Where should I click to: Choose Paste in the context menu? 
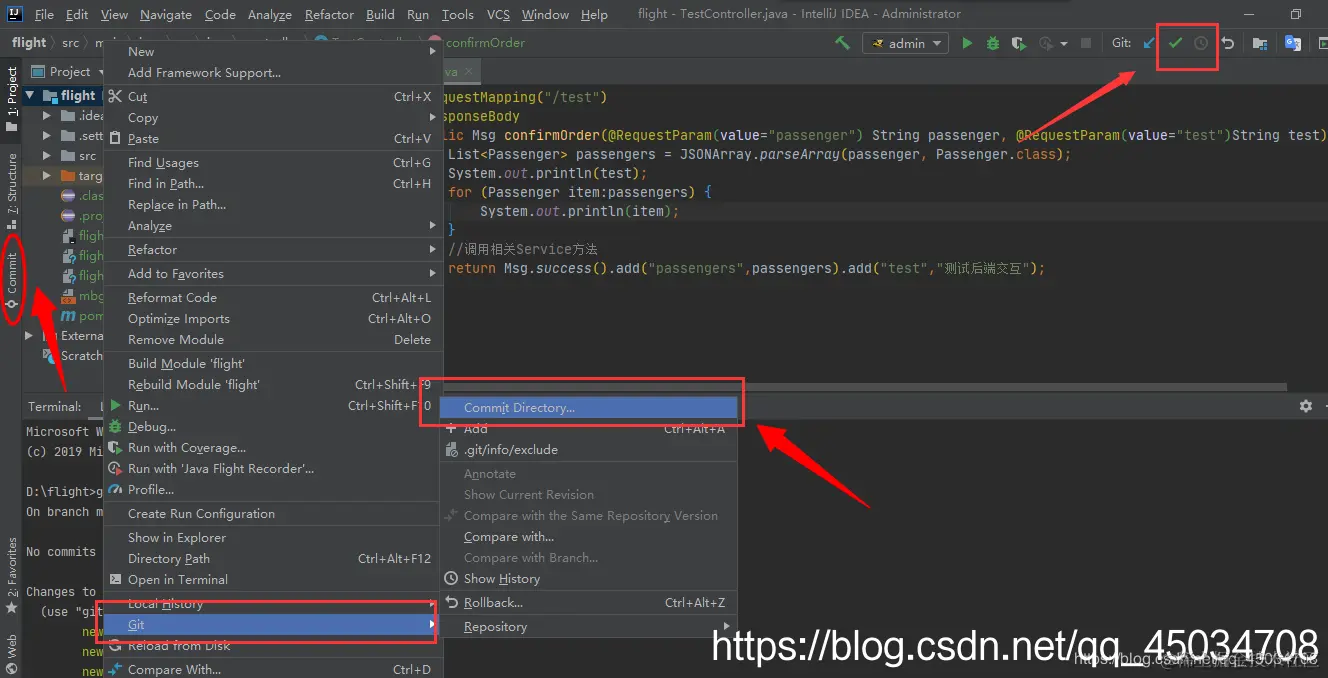(272, 138)
